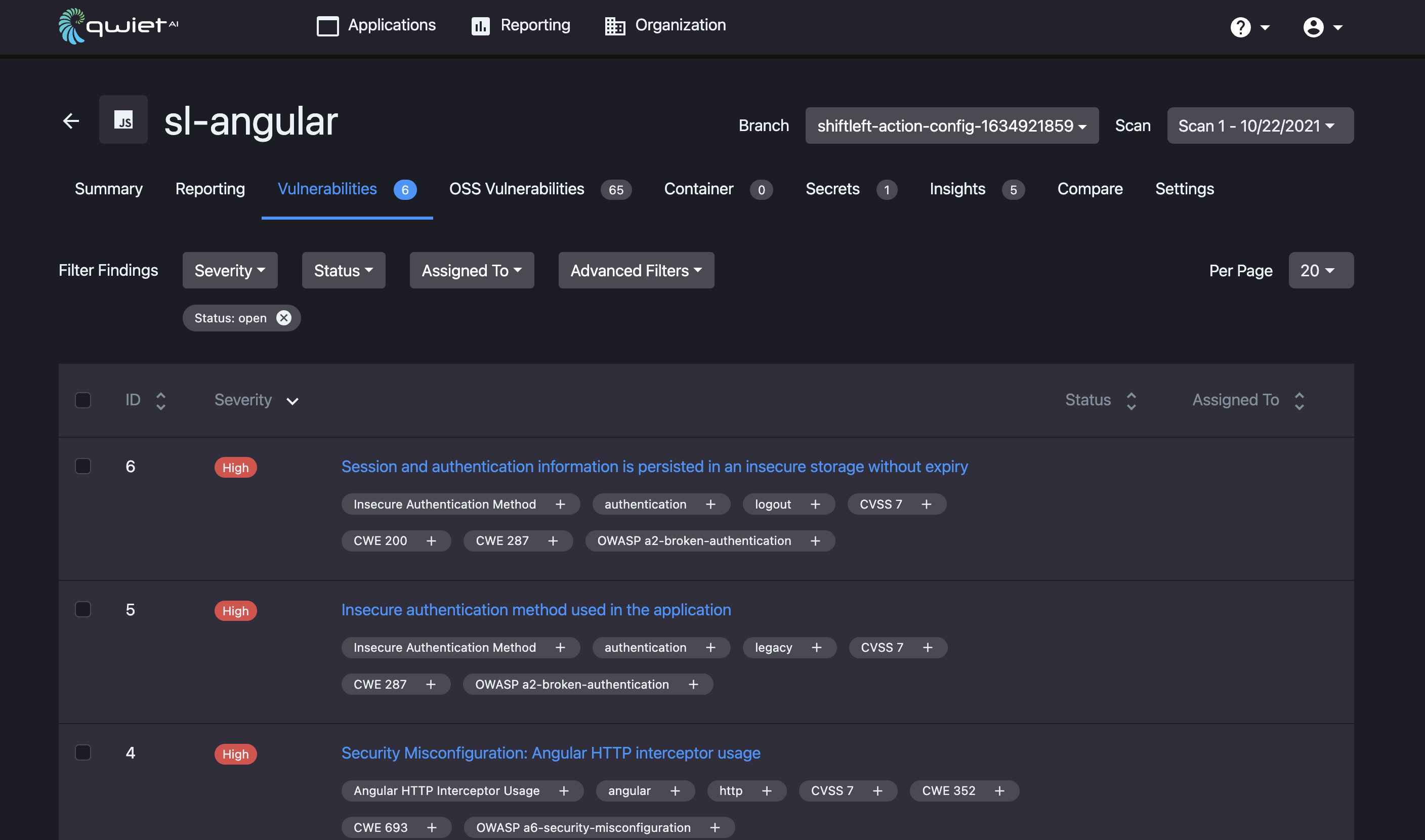Switch to the Settings tab
1425x840 pixels.
click(x=1185, y=189)
